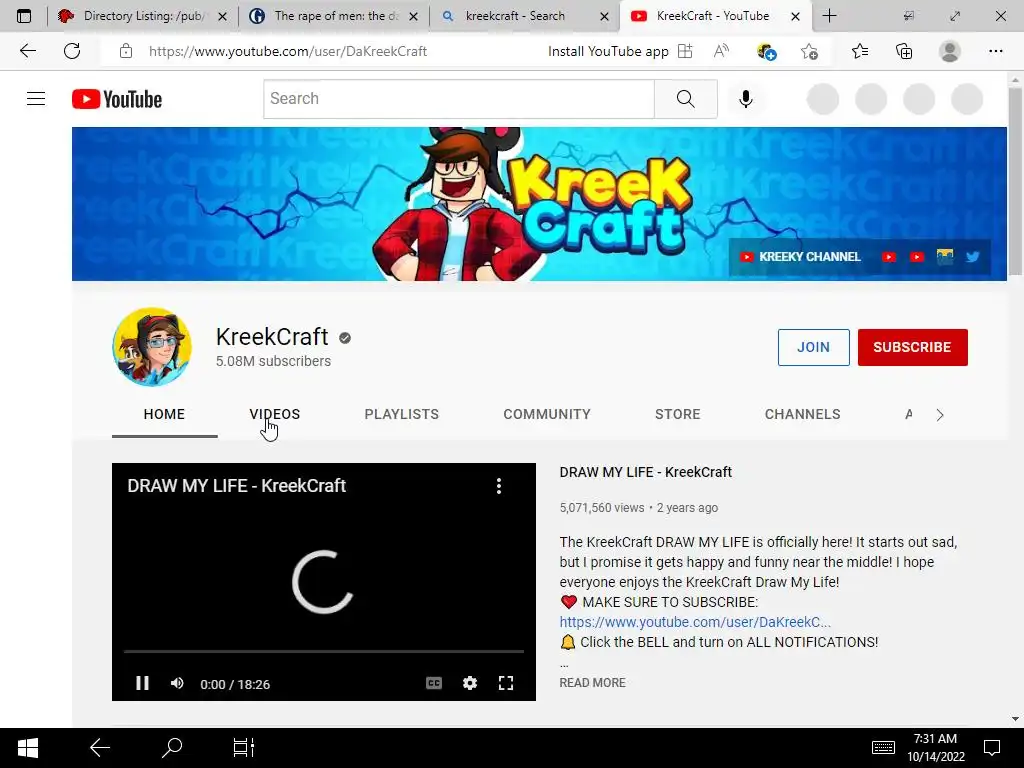
Task: Open the Edge Settings and more menu
Action: (x=995, y=51)
